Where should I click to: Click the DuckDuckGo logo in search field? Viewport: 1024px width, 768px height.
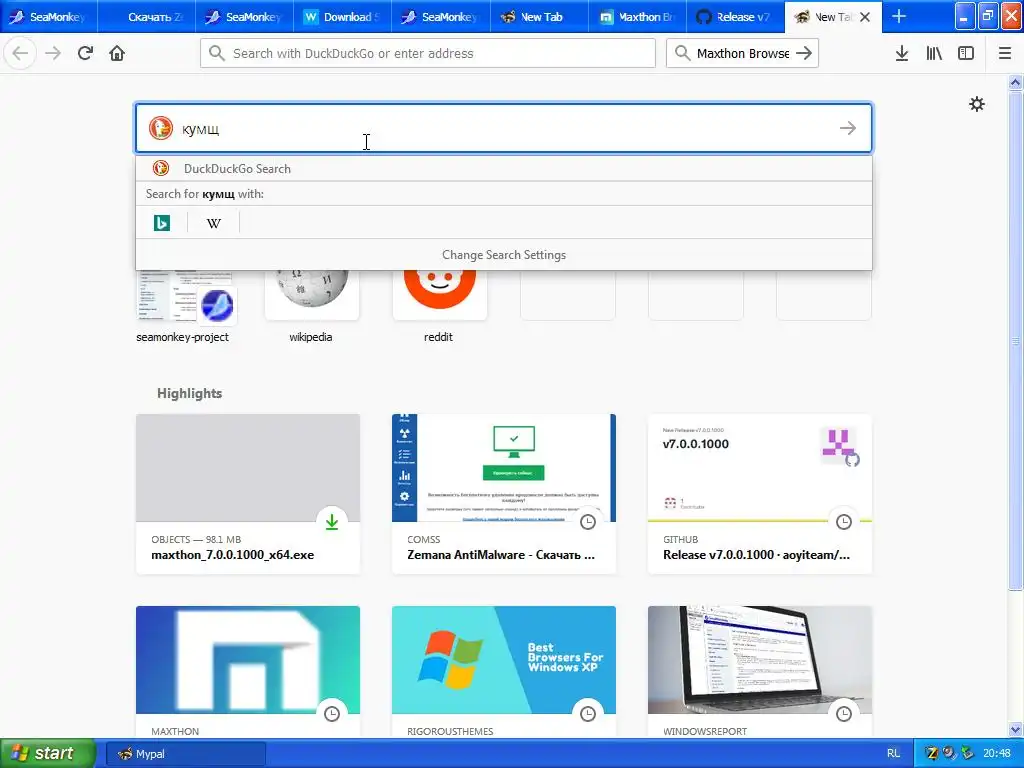(x=161, y=128)
